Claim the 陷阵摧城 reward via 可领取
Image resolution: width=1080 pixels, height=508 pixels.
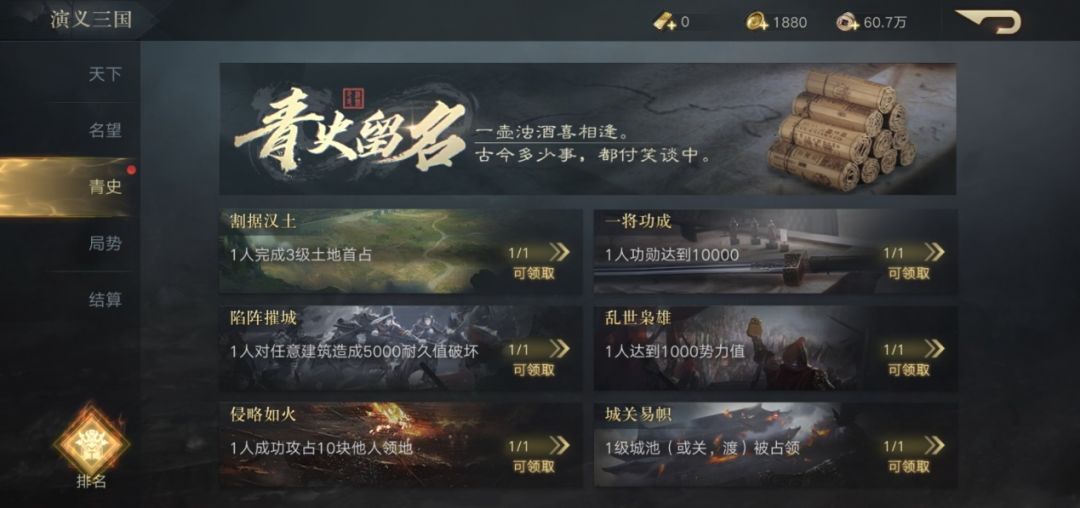[534, 370]
